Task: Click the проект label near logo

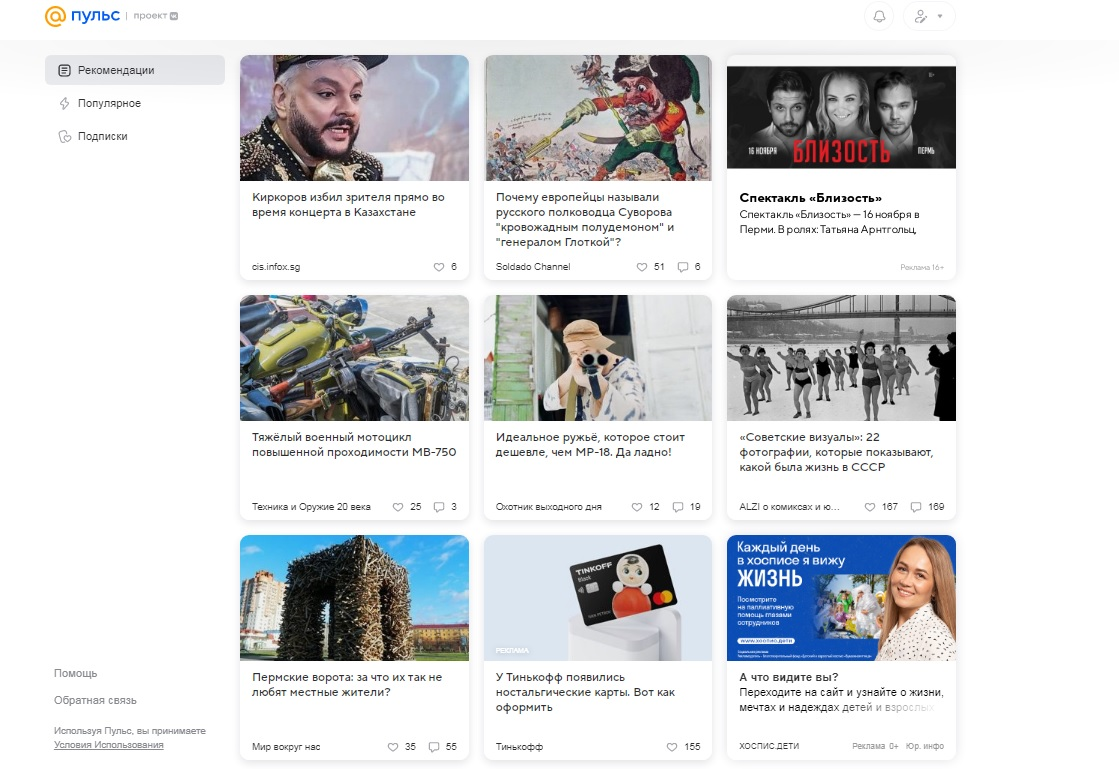Action: 150,16
